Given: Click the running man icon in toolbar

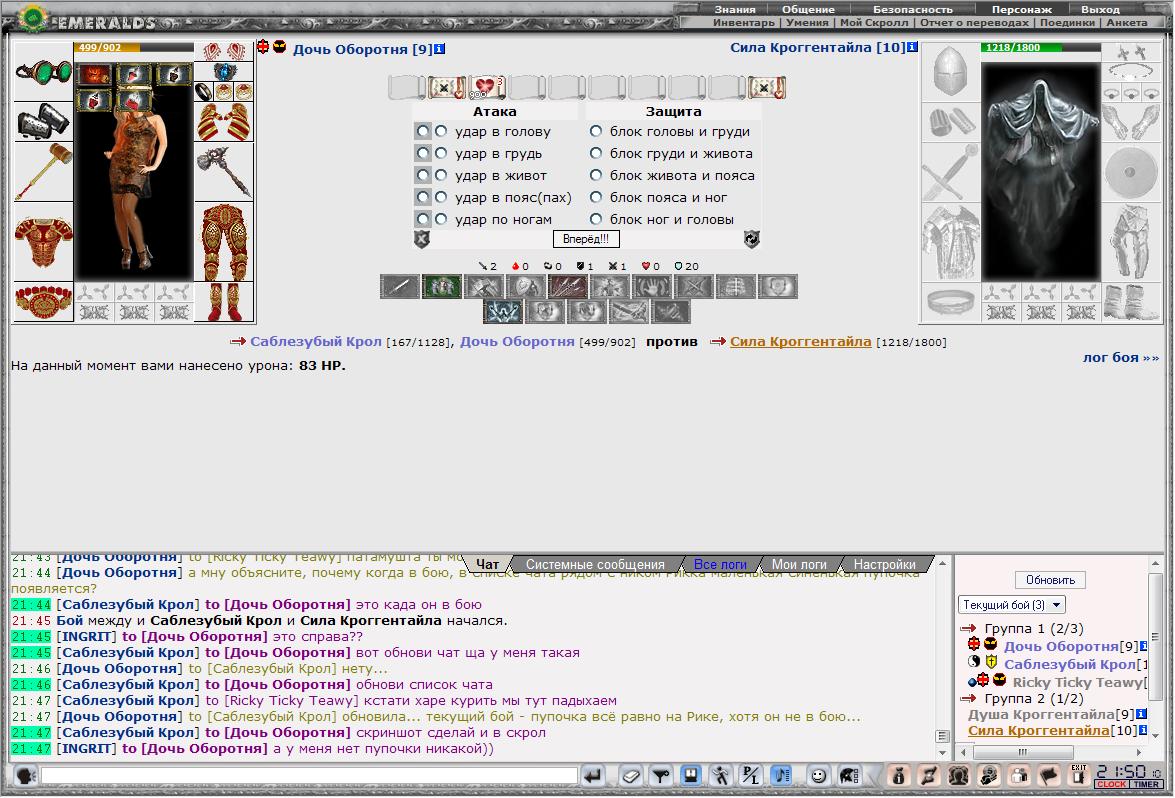Looking at the screenshot, I should tap(721, 776).
